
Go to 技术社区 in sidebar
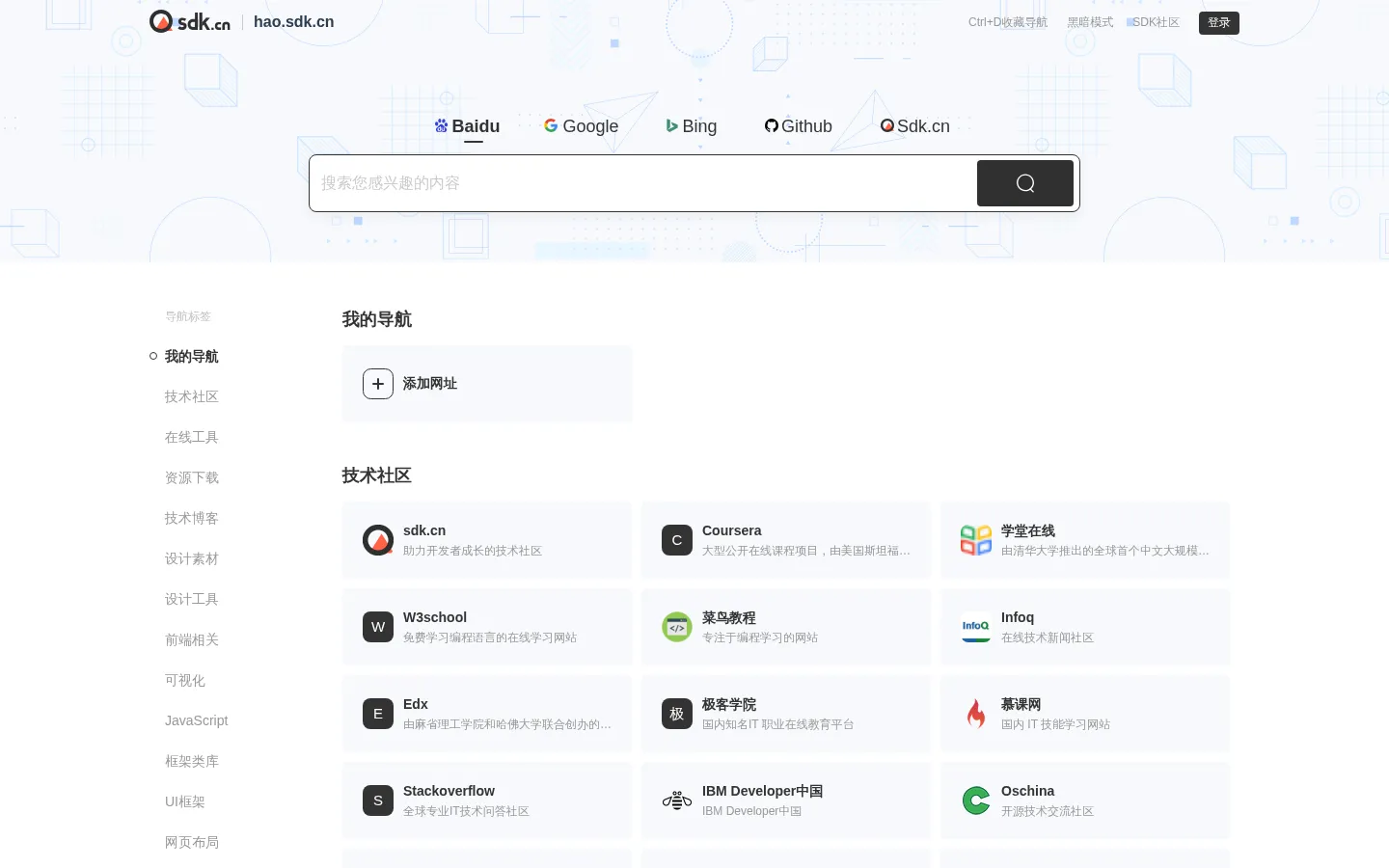pos(192,397)
